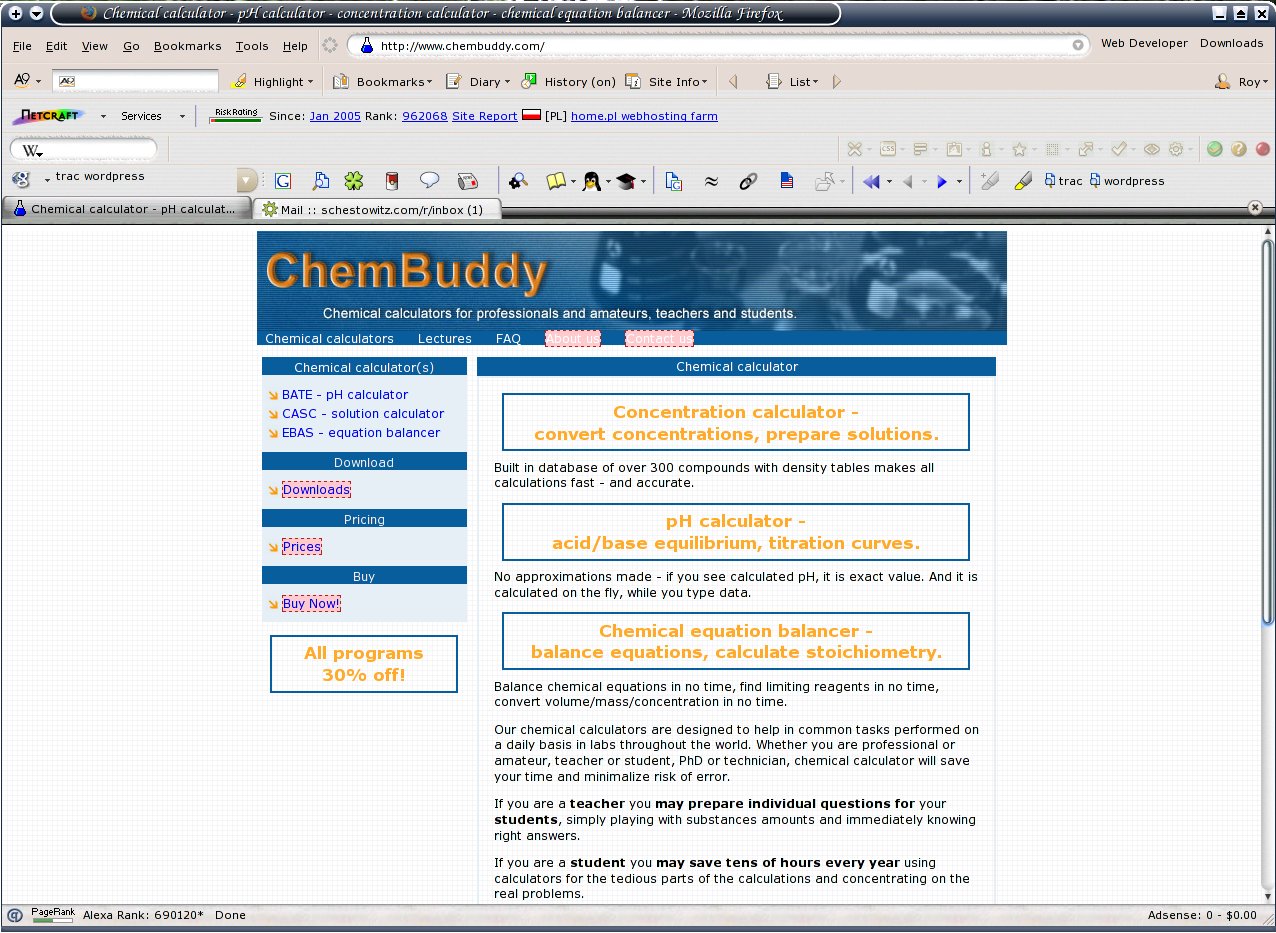
Task: Click the speech bubble groups icon
Action: tap(429, 180)
